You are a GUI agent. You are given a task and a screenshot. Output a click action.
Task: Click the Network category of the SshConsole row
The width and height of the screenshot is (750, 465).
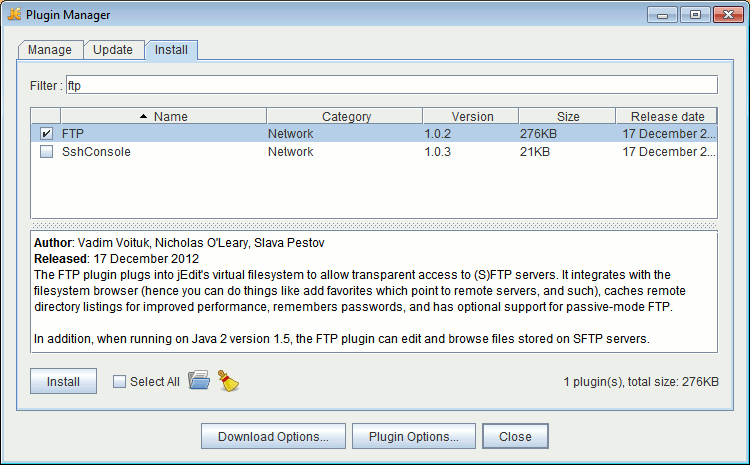click(290, 152)
